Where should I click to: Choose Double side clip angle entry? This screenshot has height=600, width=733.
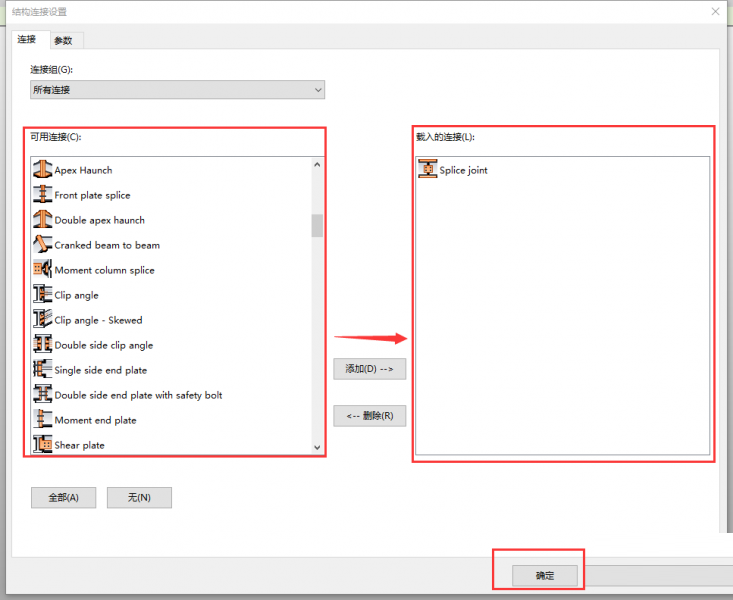pyautogui.click(x=103, y=345)
